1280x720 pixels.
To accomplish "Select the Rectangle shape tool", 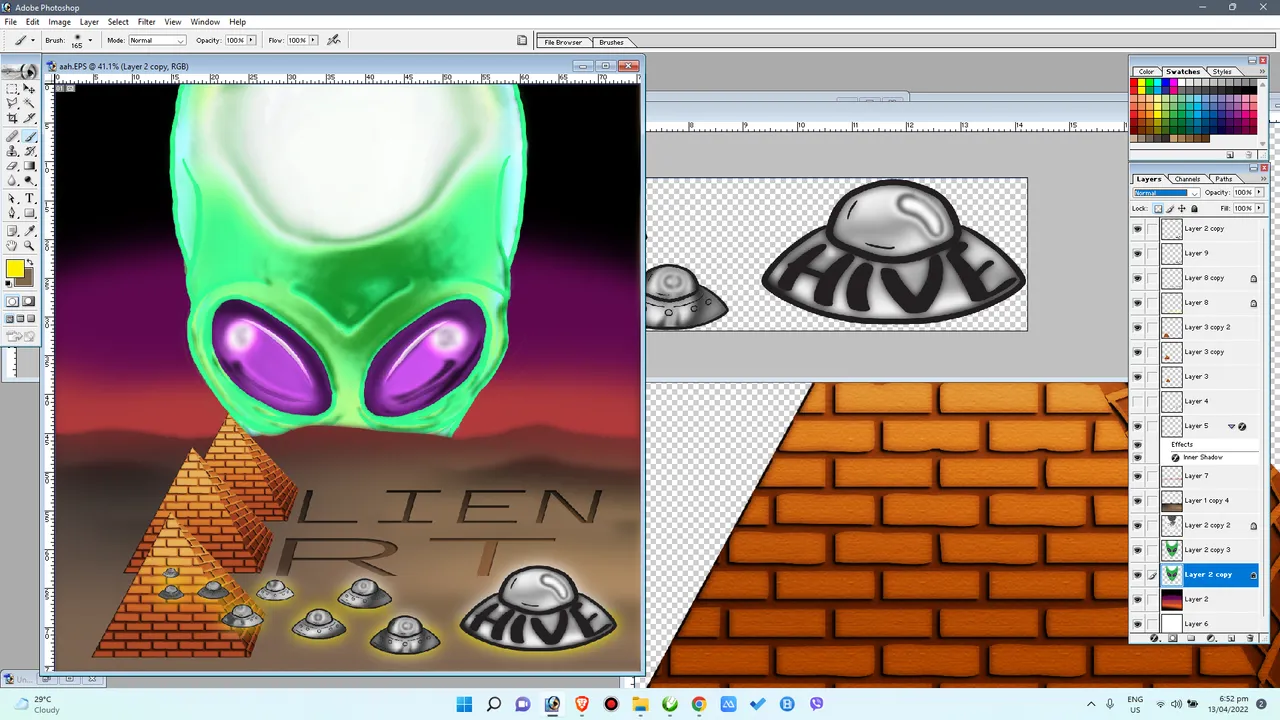I will [x=29, y=213].
